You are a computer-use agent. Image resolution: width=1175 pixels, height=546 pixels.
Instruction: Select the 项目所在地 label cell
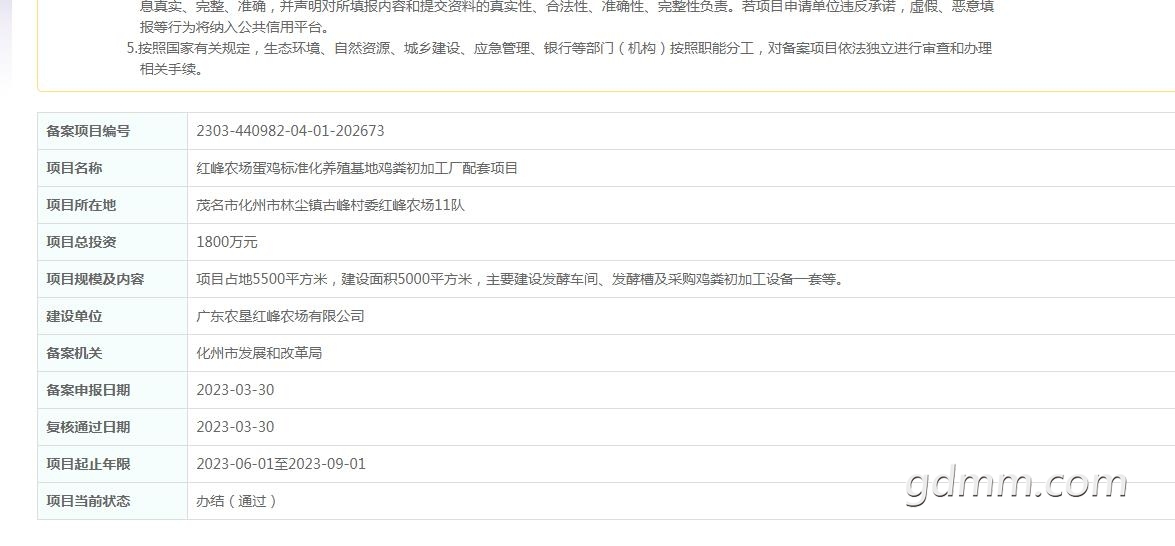112,205
